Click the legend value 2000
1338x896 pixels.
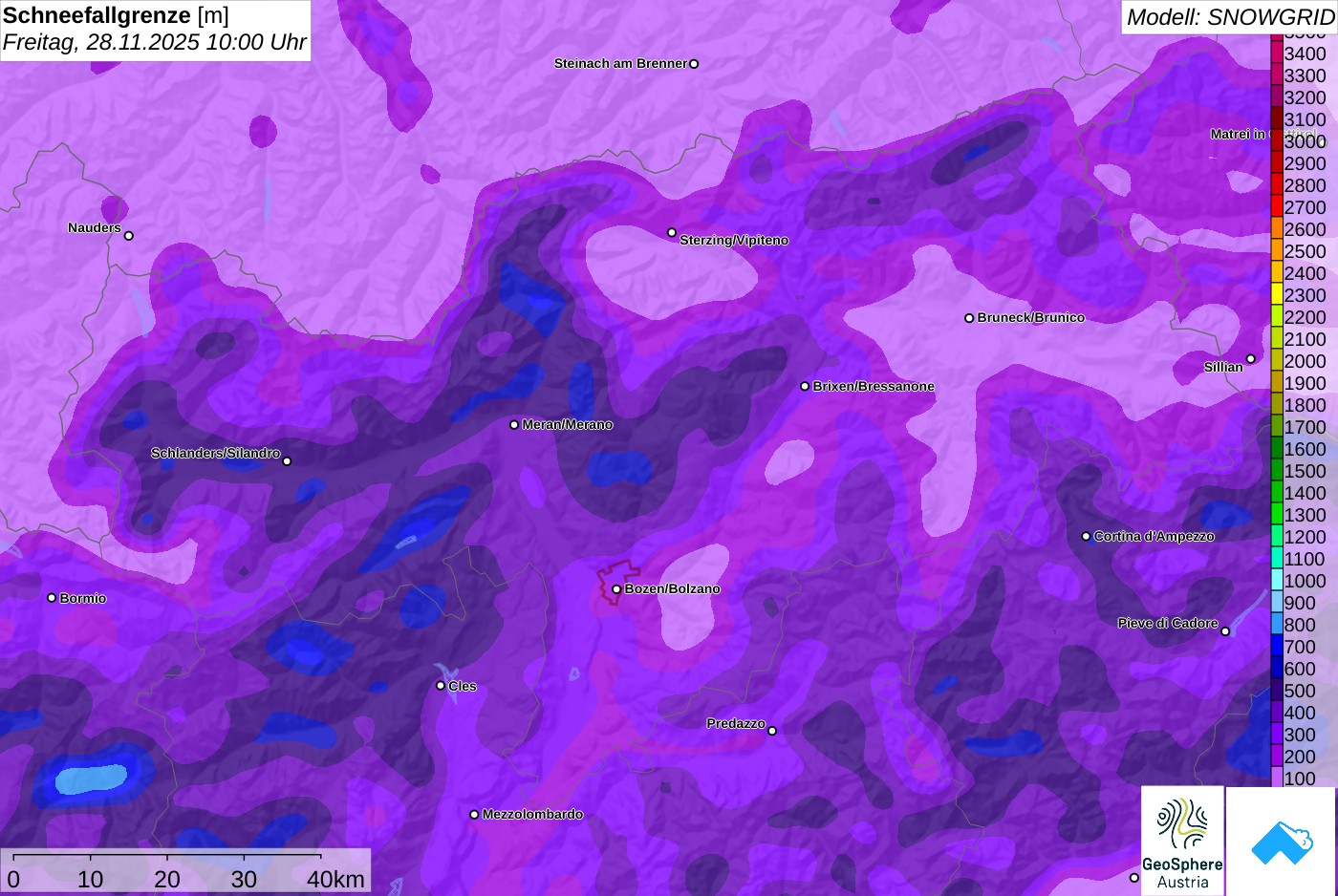(x=1306, y=361)
